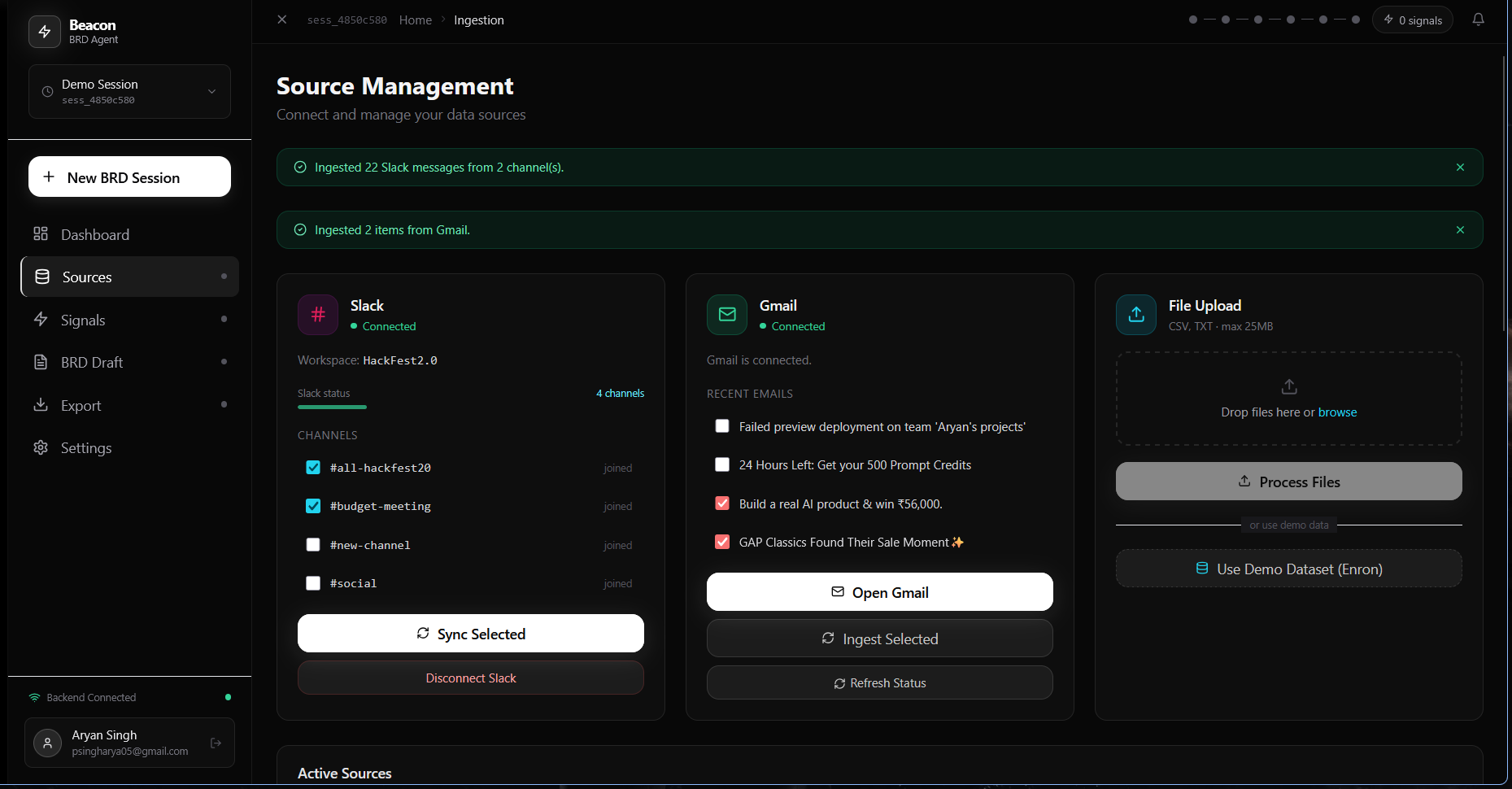Go to Signals in the sidebar
This screenshot has width=1512, height=789.
pyautogui.click(x=129, y=320)
